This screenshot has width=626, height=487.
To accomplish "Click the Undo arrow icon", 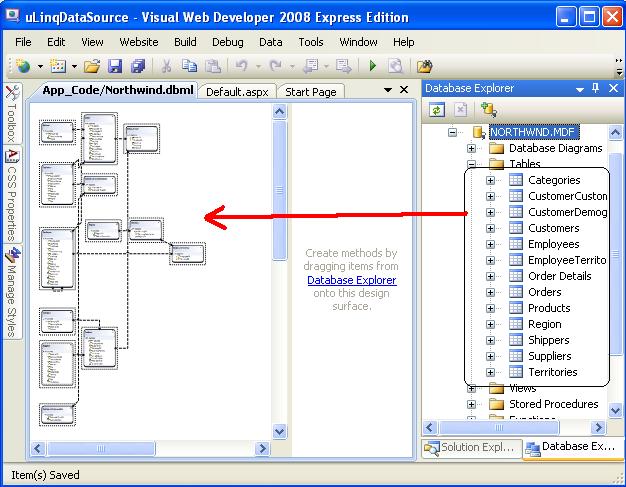I will [242, 66].
